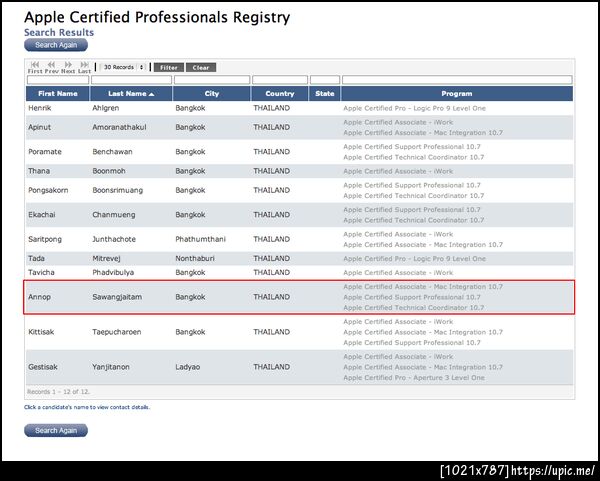The height and width of the screenshot is (481, 600).
Task: Select last name Boonsrimuang
Action: pyautogui.click(x=118, y=191)
